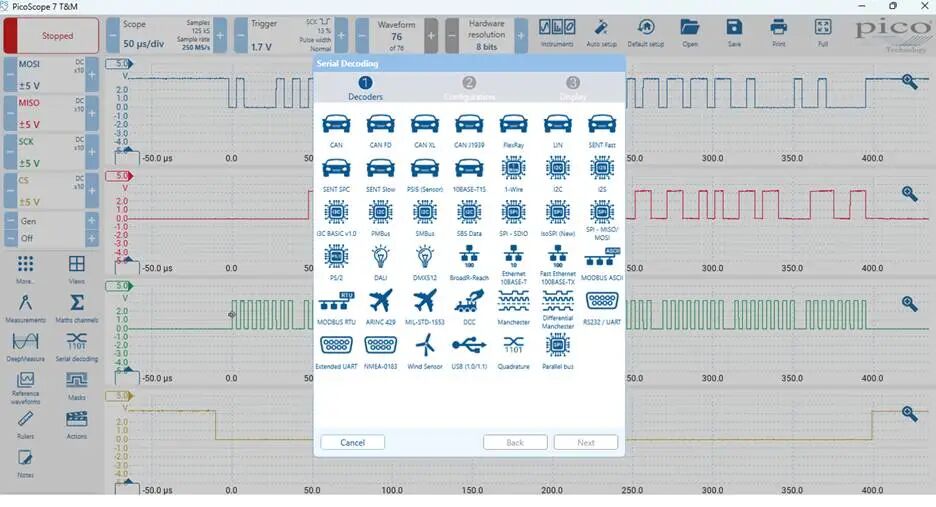The image size is (936, 507).
Task: Click the Auto setup toolbar icon
Action: pos(601,33)
